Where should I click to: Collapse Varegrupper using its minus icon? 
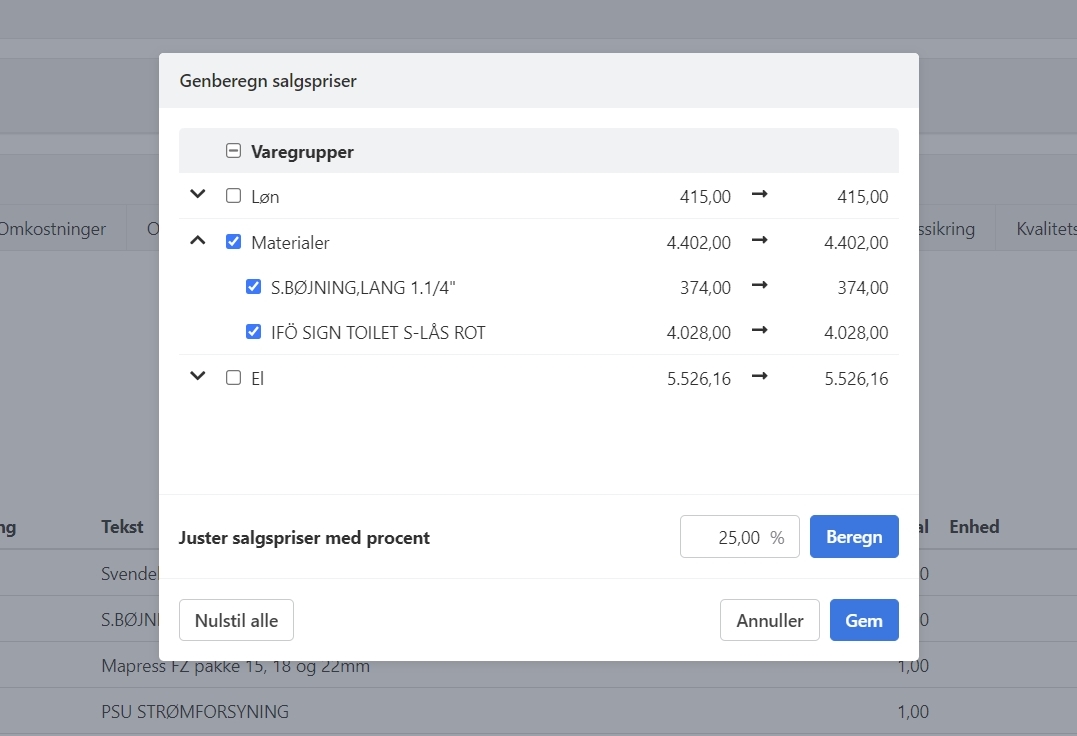click(233, 150)
